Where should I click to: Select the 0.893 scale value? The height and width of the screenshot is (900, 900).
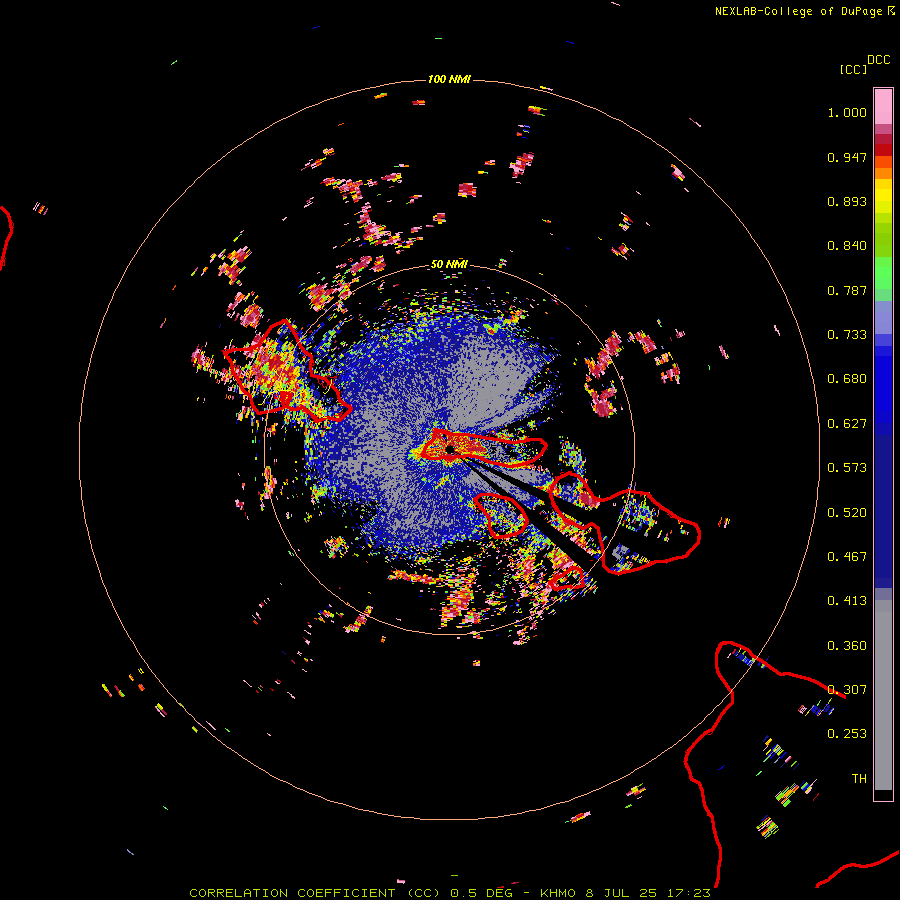pos(847,201)
